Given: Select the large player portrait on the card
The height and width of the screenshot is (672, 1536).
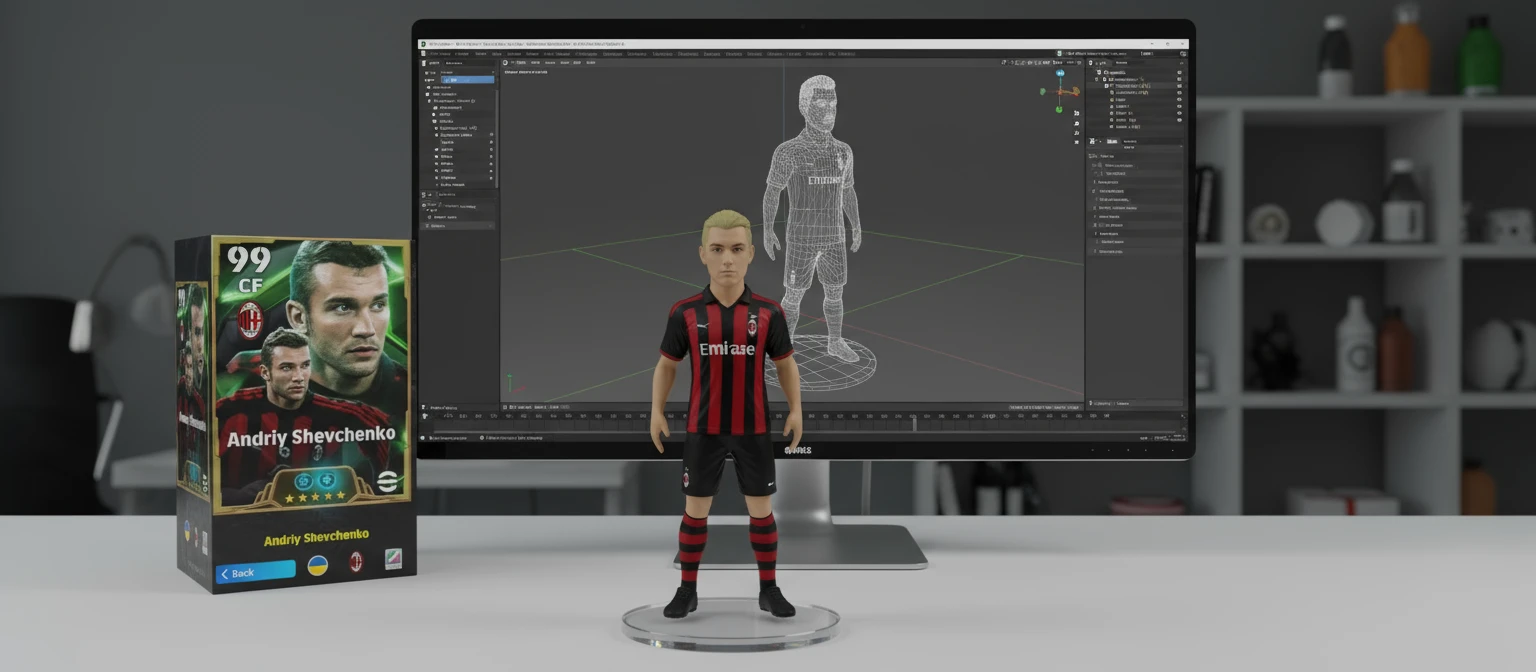Looking at the screenshot, I should click(x=346, y=310).
